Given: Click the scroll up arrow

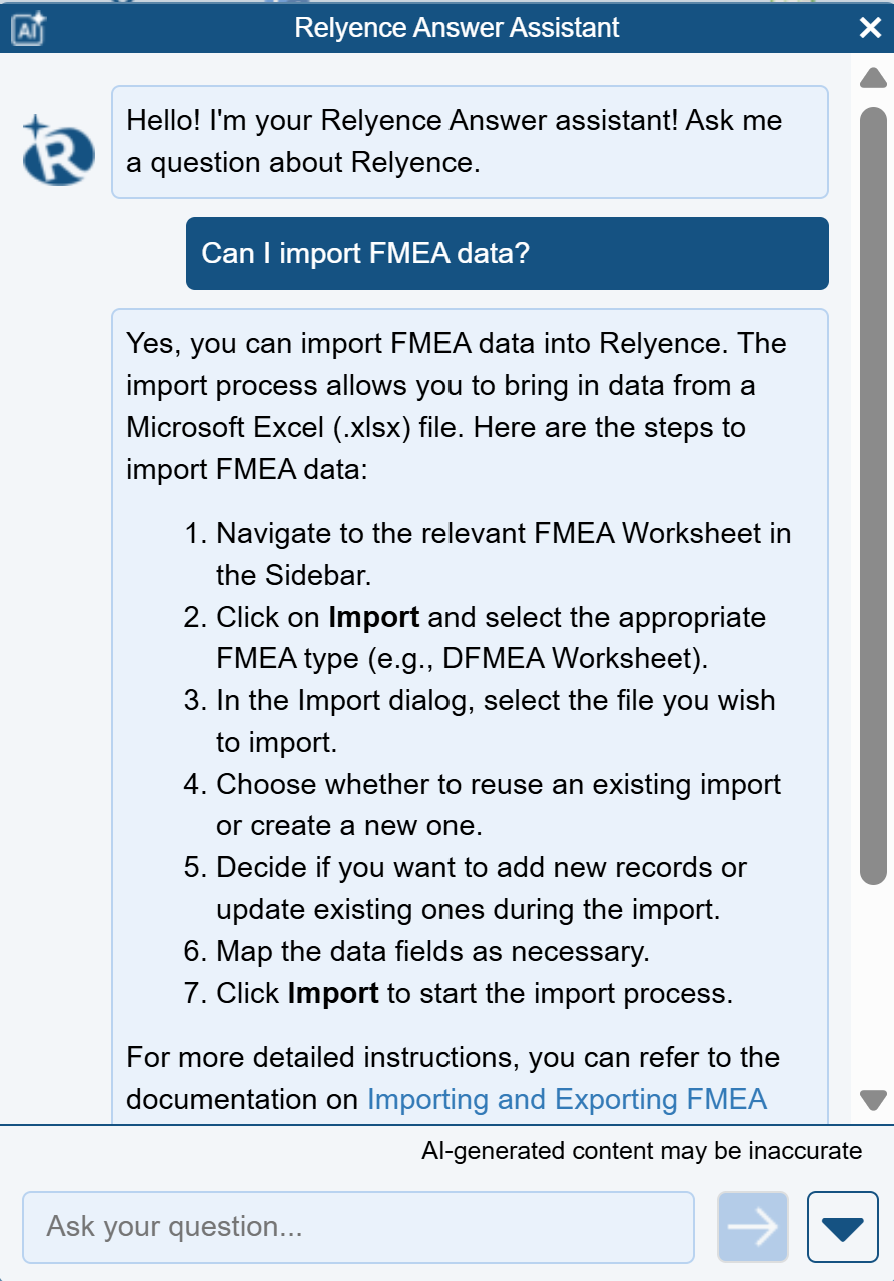Looking at the screenshot, I should pos(873,78).
